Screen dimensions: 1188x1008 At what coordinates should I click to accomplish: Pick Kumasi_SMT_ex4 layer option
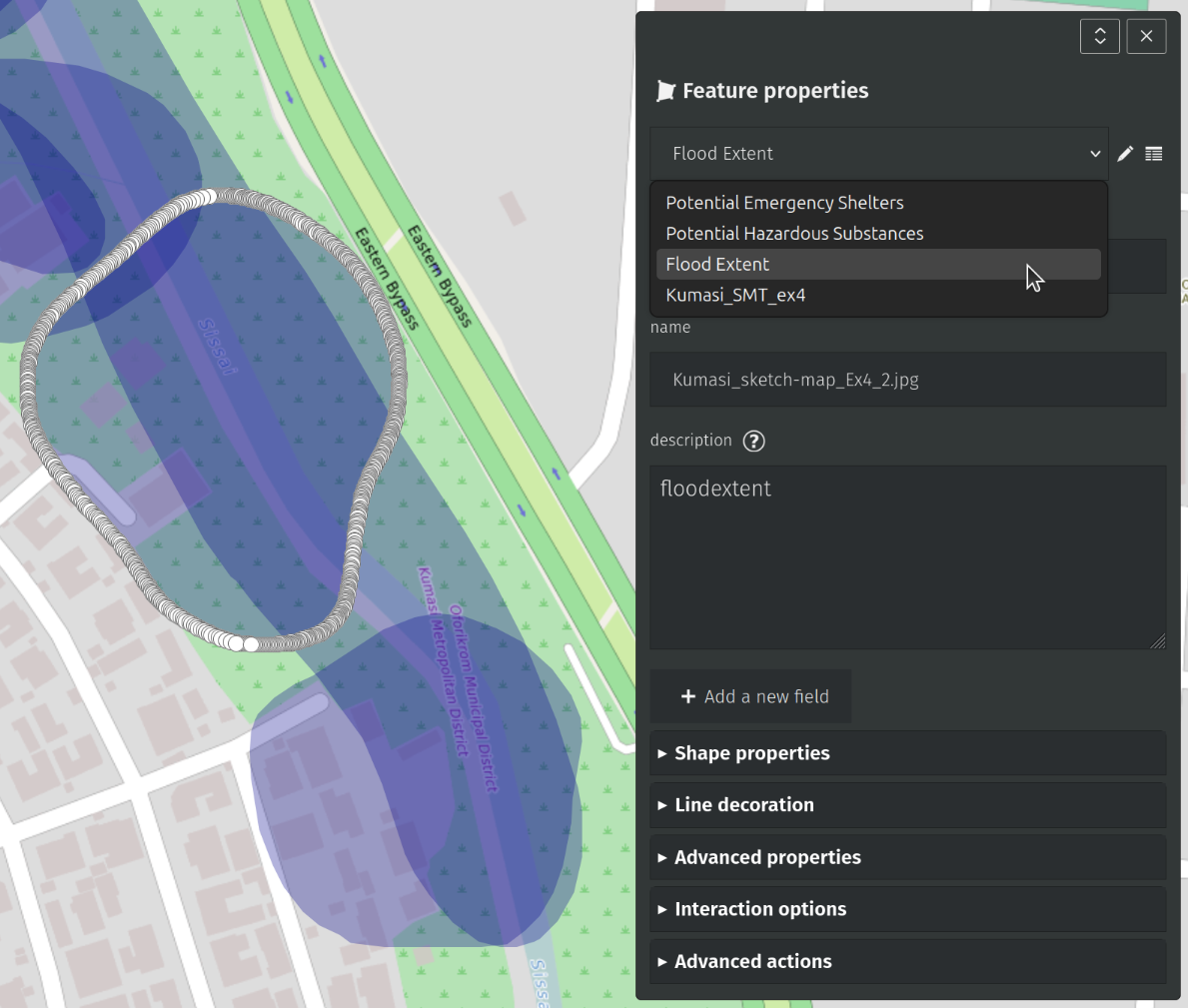coord(735,296)
